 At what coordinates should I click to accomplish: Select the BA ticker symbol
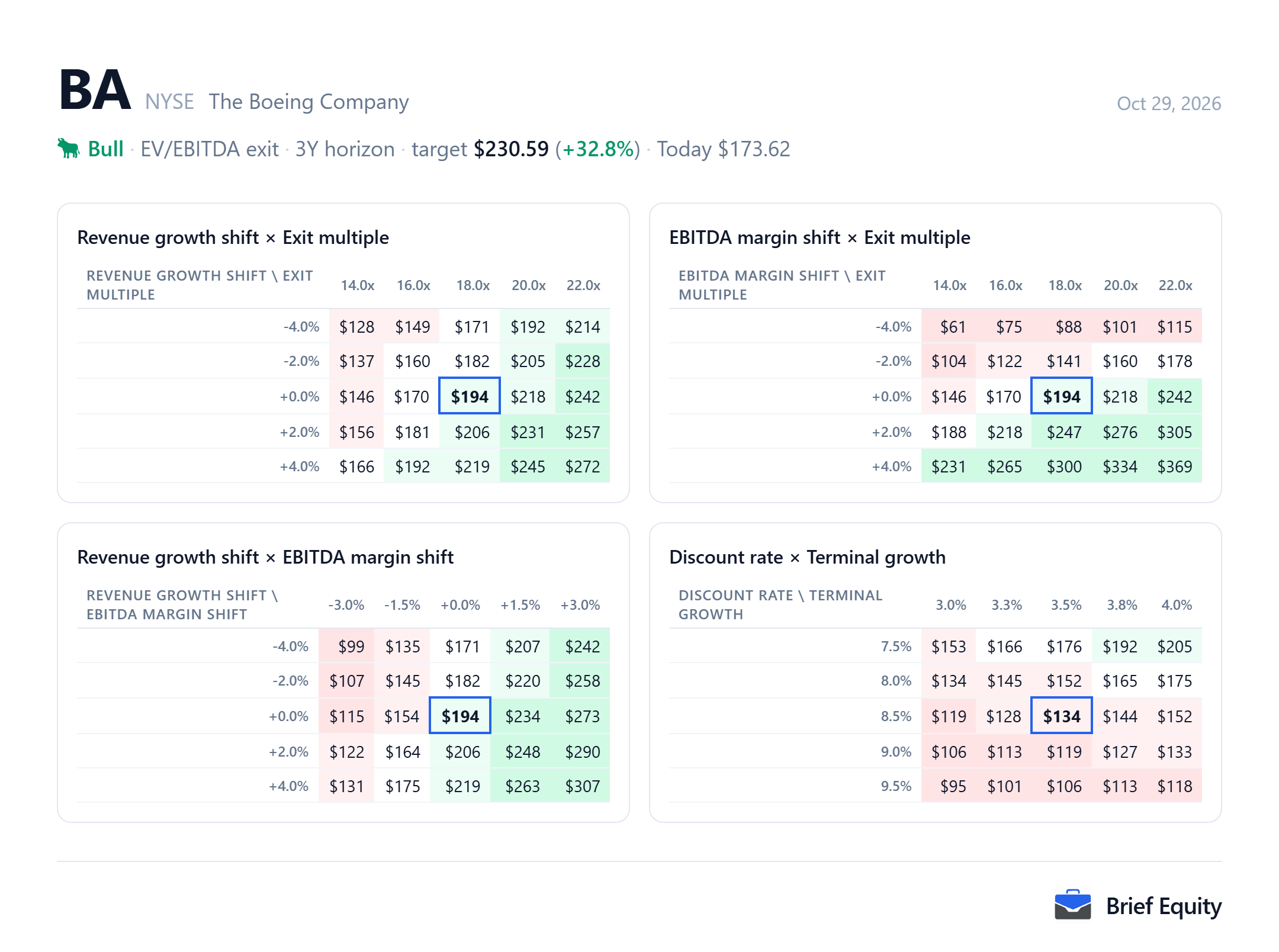pyautogui.click(x=95, y=90)
